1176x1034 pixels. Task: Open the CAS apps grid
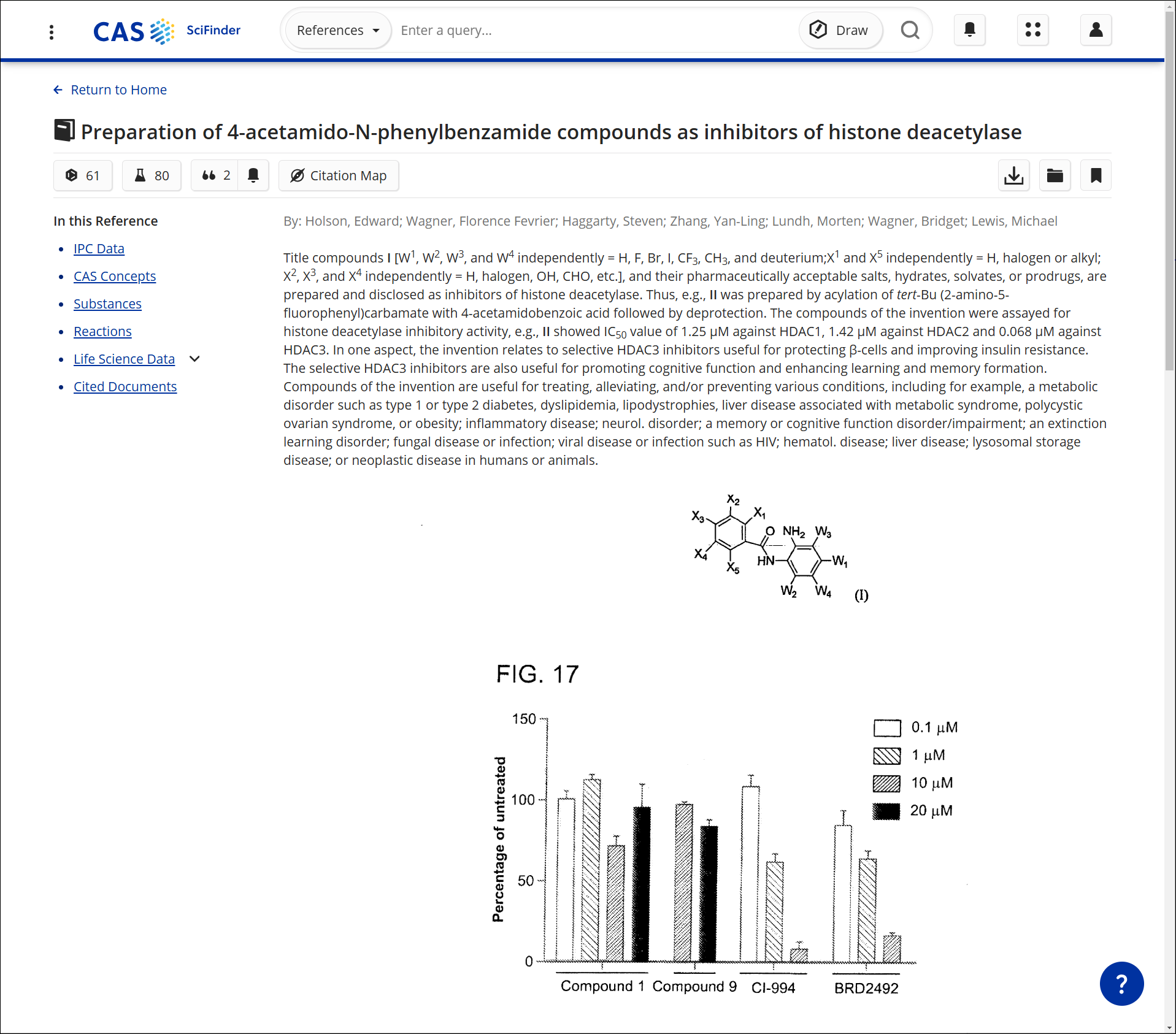click(1032, 30)
